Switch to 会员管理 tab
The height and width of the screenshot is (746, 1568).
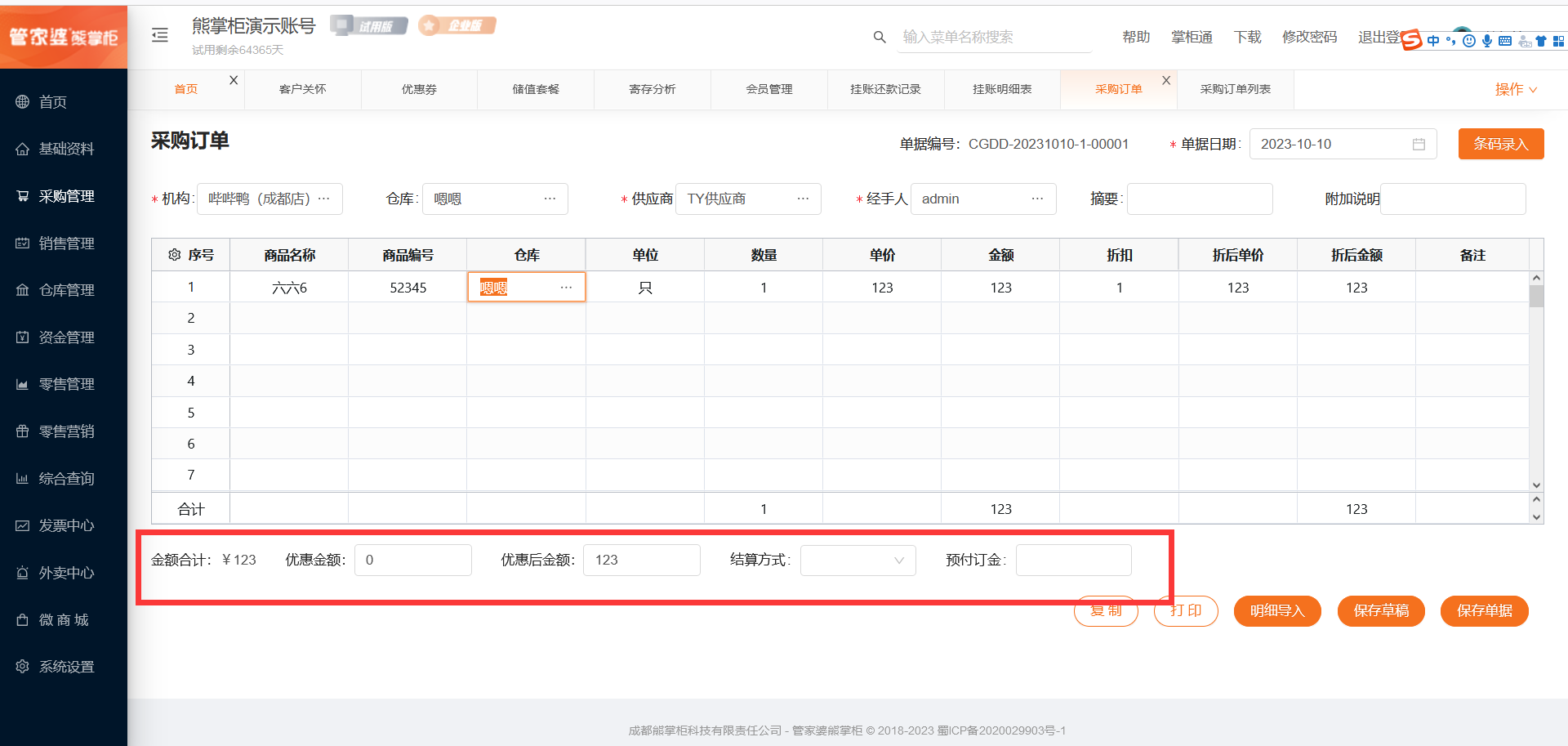pyautogui.click(x=769, y=89)
